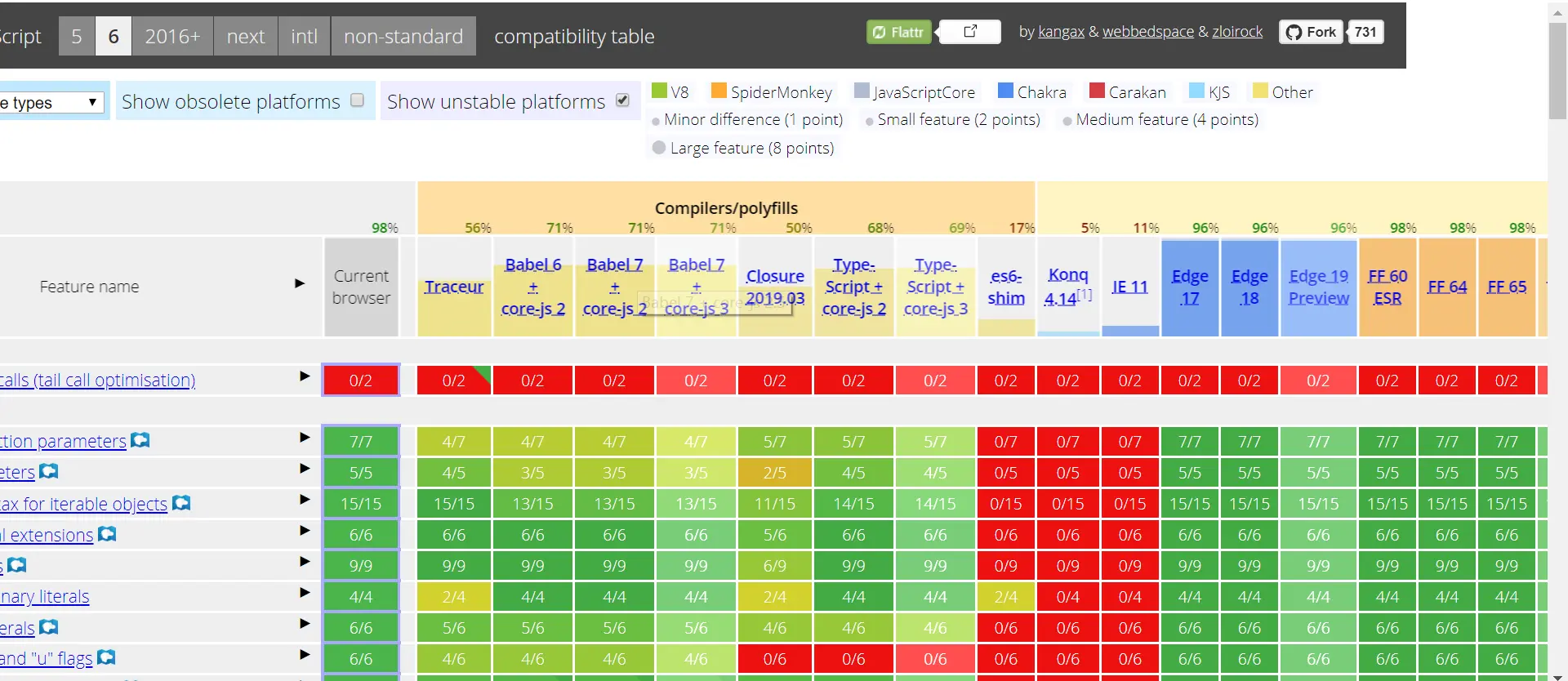
Task: Expand the 'nary literals' row
Action: (x=305, y=592)
